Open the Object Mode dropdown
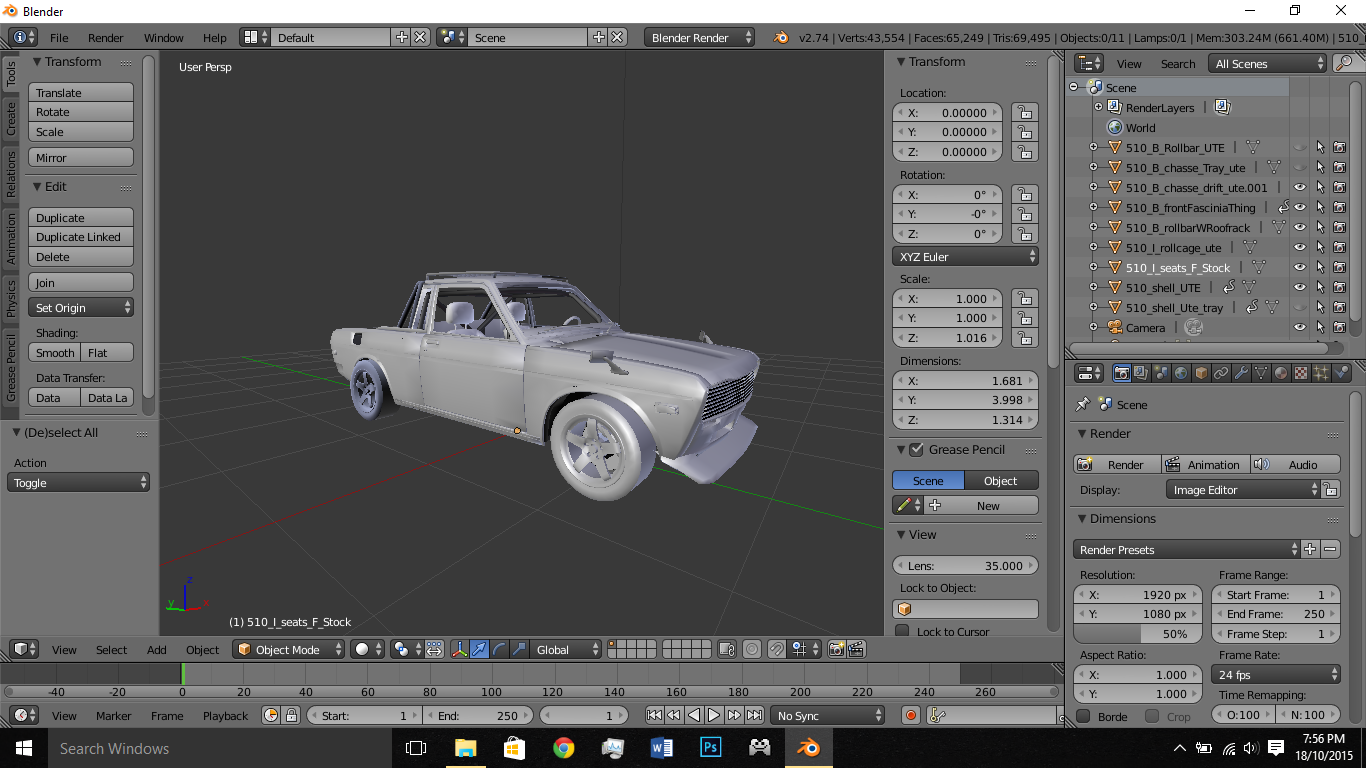The image size is (1366, 768). click(x=289, y=649)
